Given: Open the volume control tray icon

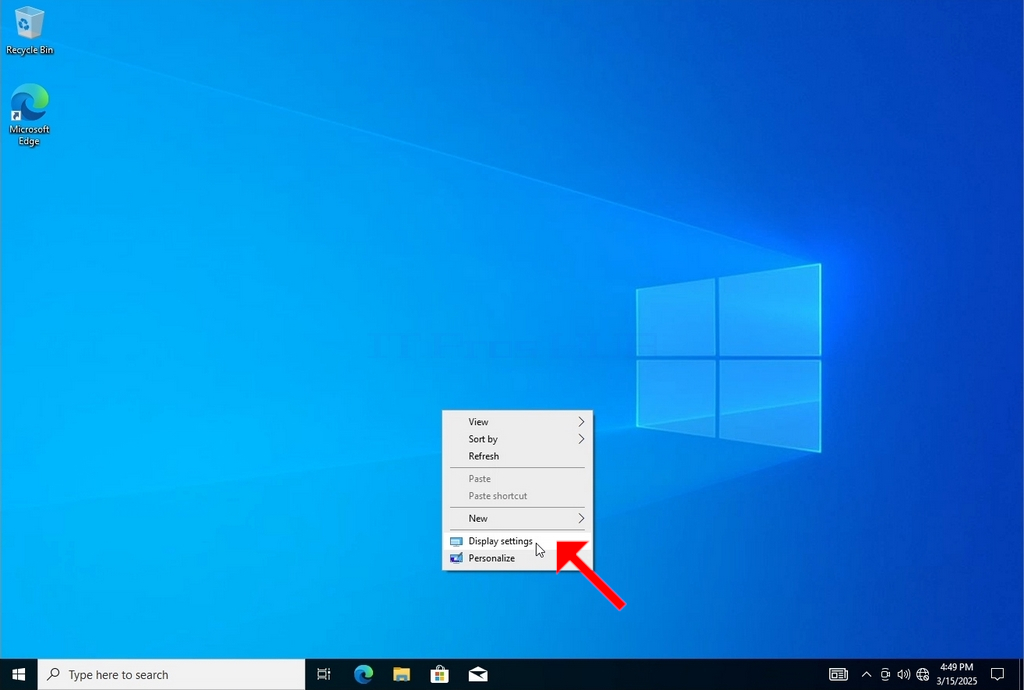Looking at the screenshot, I should [x=904, y=674].
